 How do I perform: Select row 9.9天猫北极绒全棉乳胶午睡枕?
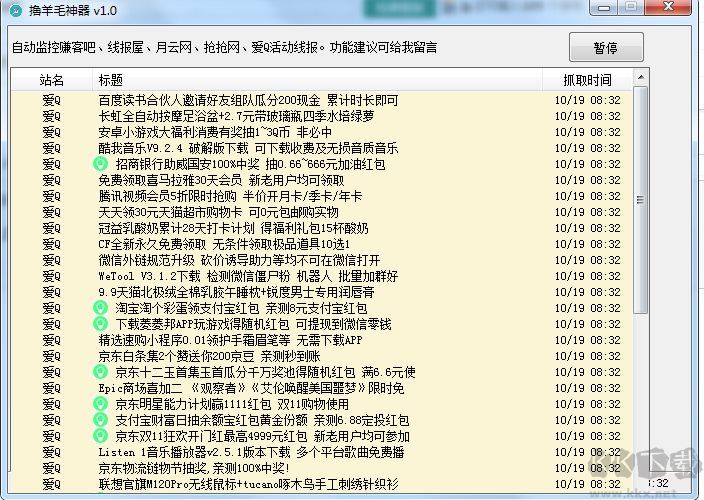click(322, 292)
